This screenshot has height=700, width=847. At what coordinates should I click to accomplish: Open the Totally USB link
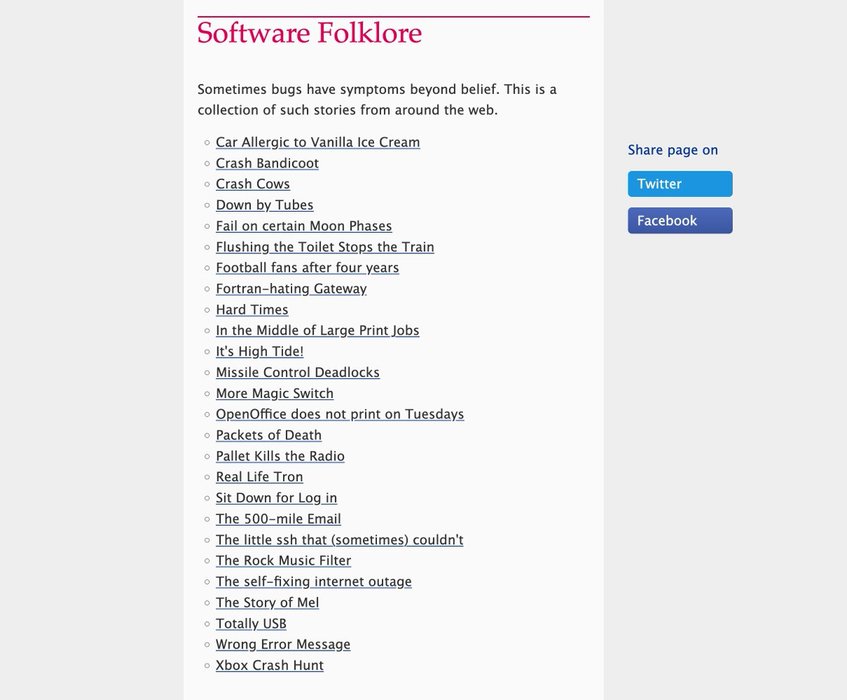tap(251, 623)
